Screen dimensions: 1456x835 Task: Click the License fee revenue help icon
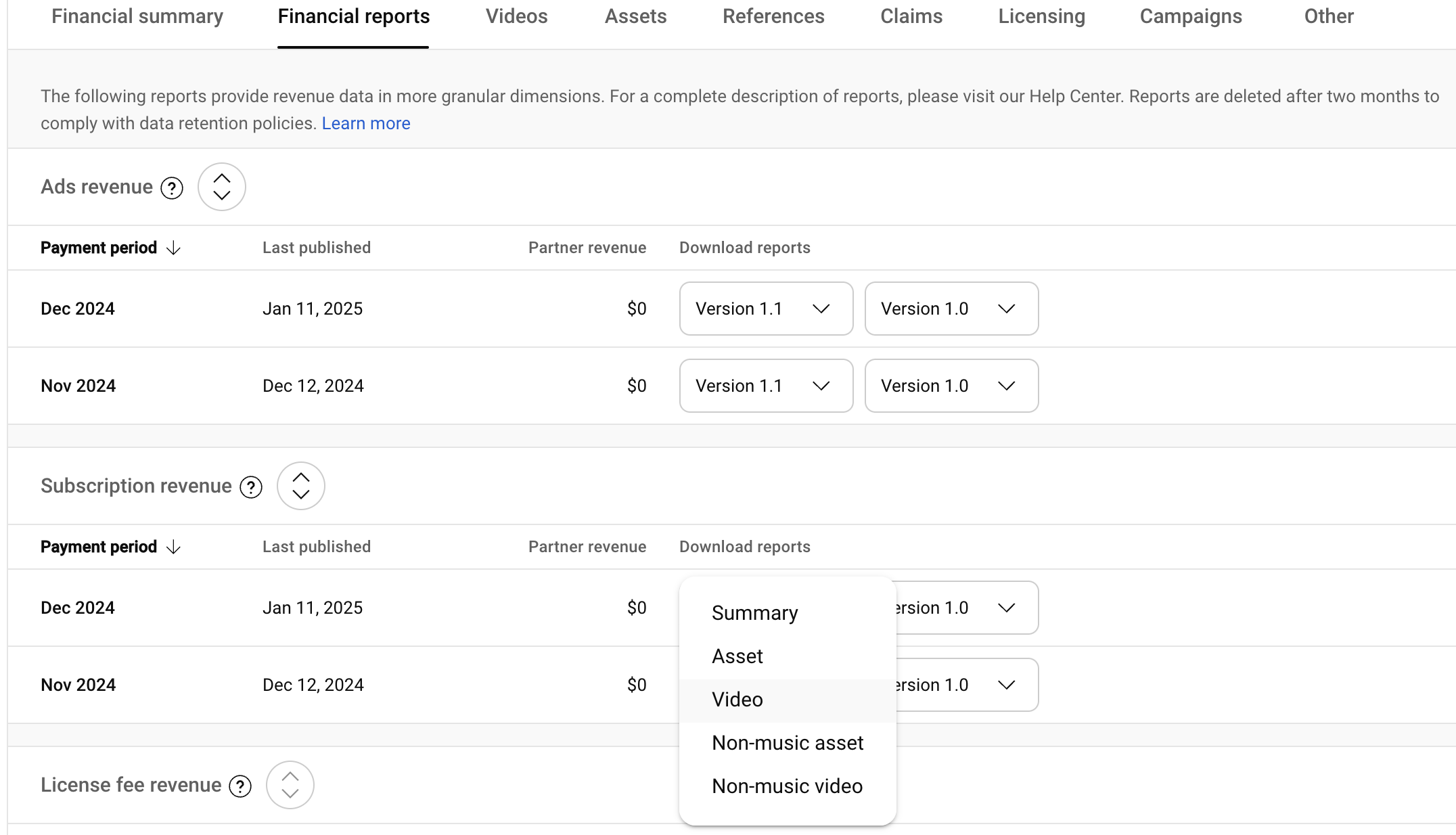pos(240,786)
